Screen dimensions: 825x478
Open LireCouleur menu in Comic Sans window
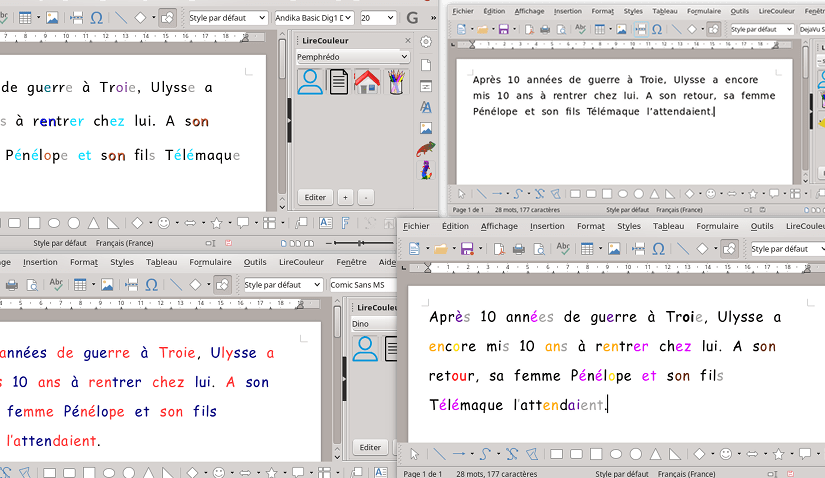coord(301,262)
